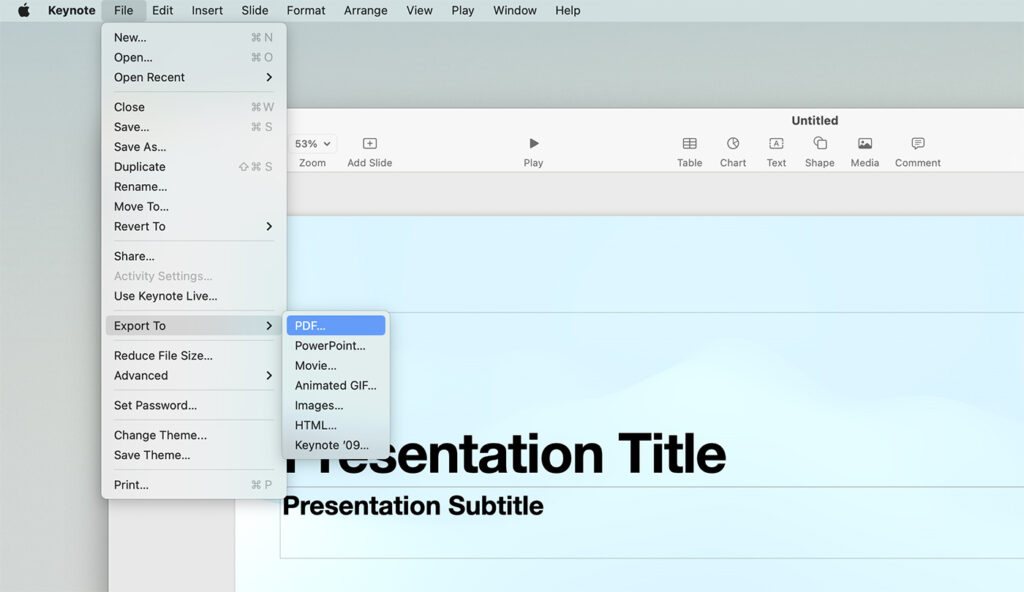
Task: Open the Media browser icon
Action: pyautogui.click(x=864, y=150)
